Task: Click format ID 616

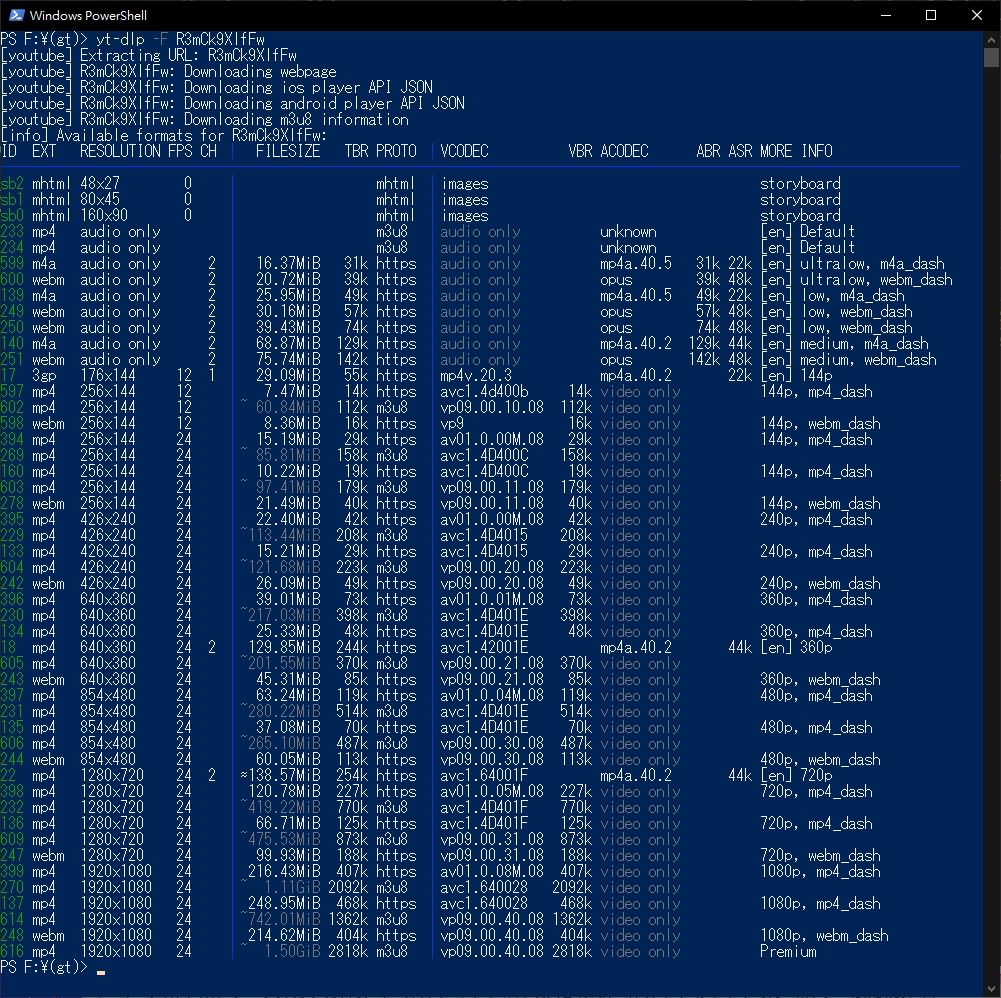Action: pos(12,951)
